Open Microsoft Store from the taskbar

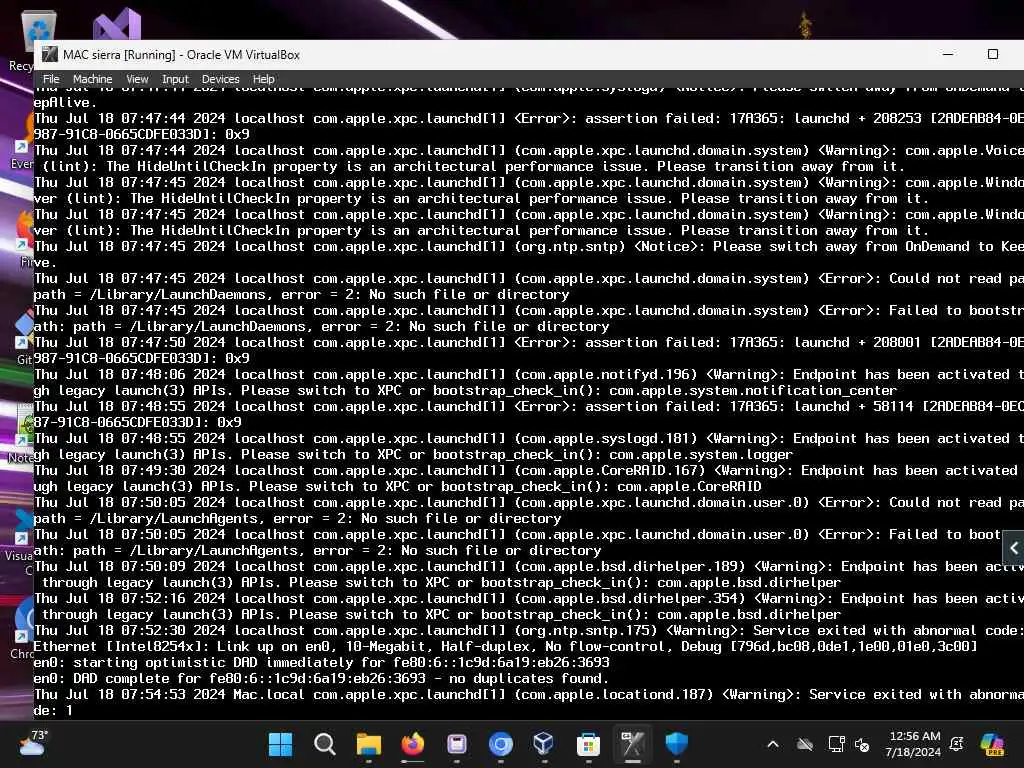click(588, 744)
